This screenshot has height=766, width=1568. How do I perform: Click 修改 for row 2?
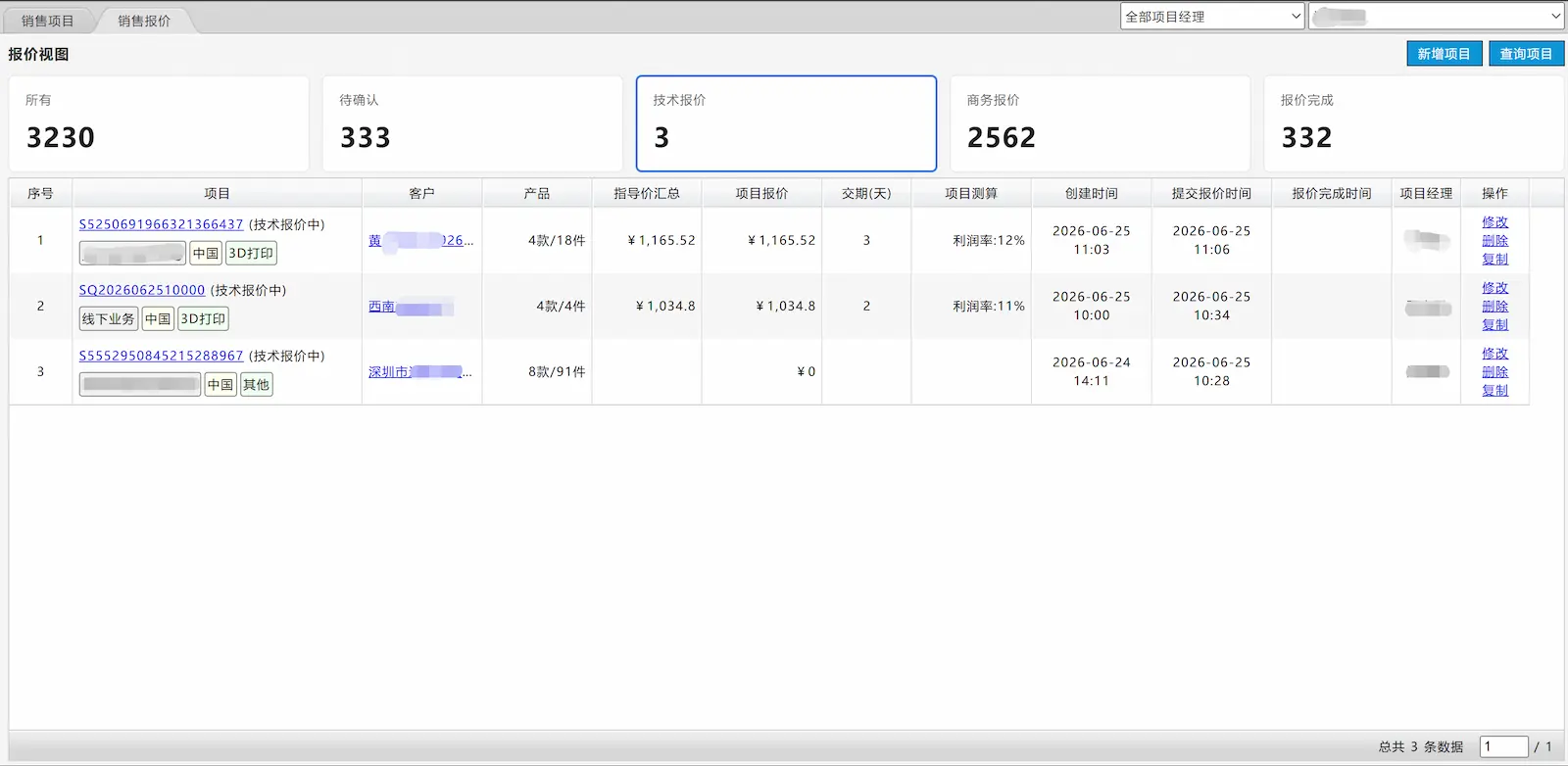1494,288
